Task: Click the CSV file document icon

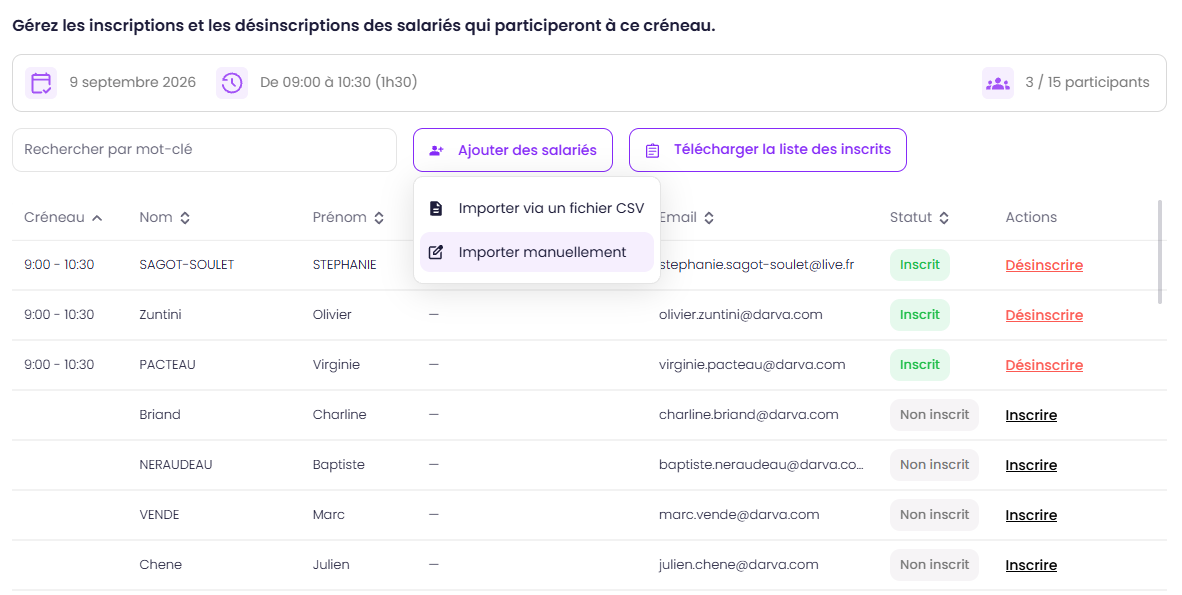Action: point(436,208)
